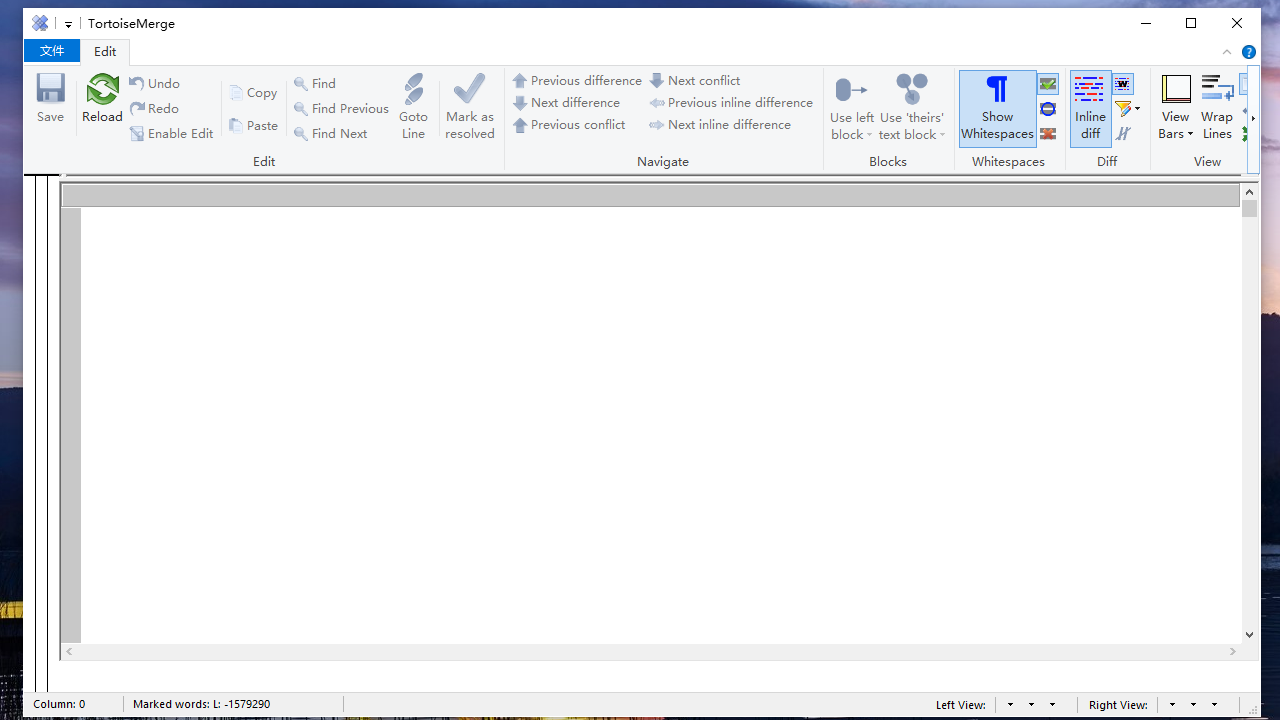Open Goto Line with the footprints icon
Viewport: 1280px width, 720px height.
[413, 90]
